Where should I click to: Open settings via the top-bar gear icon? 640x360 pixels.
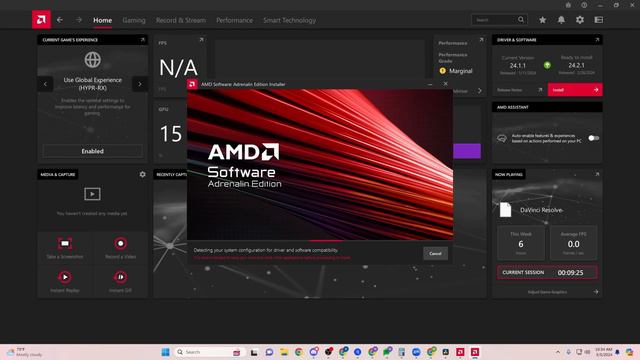[x=580, y=20]
